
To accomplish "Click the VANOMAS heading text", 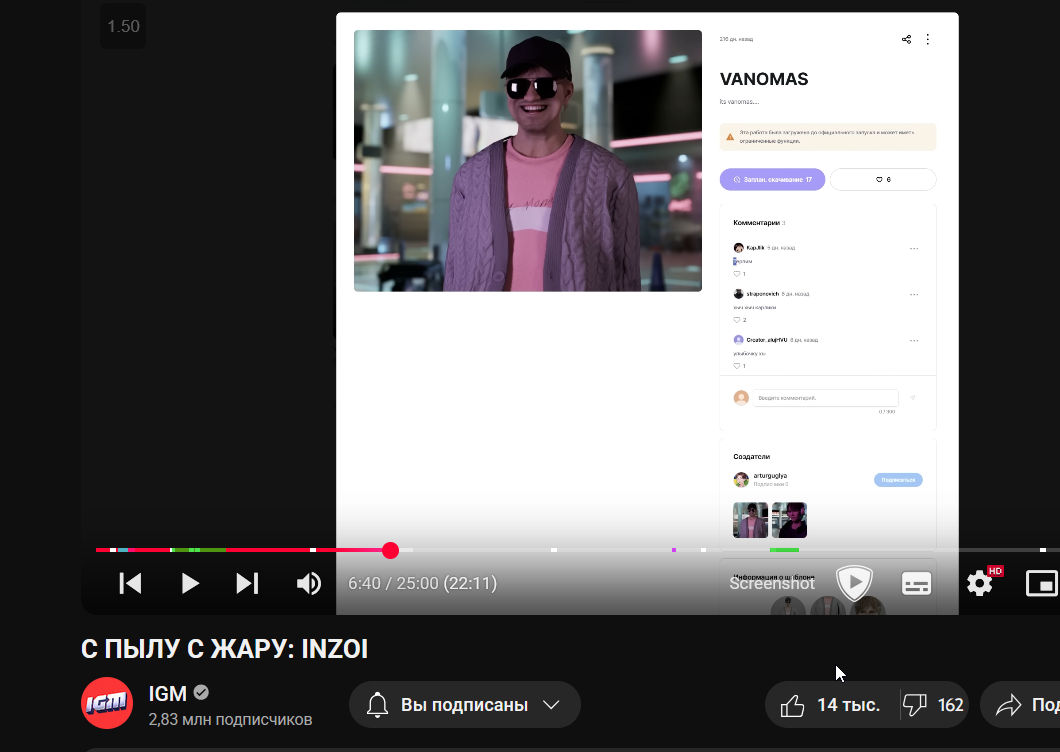I will tap(764, 79).
